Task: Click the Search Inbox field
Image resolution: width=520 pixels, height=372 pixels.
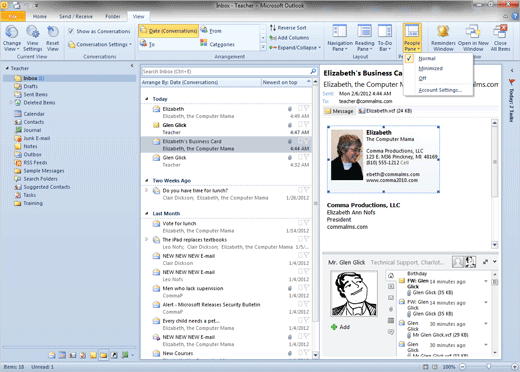Action: pyautogui.click(x=225, y=71)
